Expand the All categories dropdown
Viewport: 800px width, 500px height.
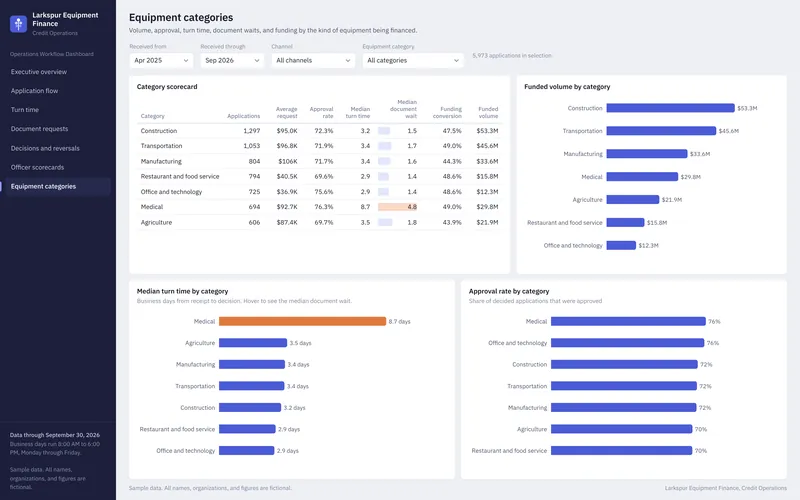(x=413, y=60)
